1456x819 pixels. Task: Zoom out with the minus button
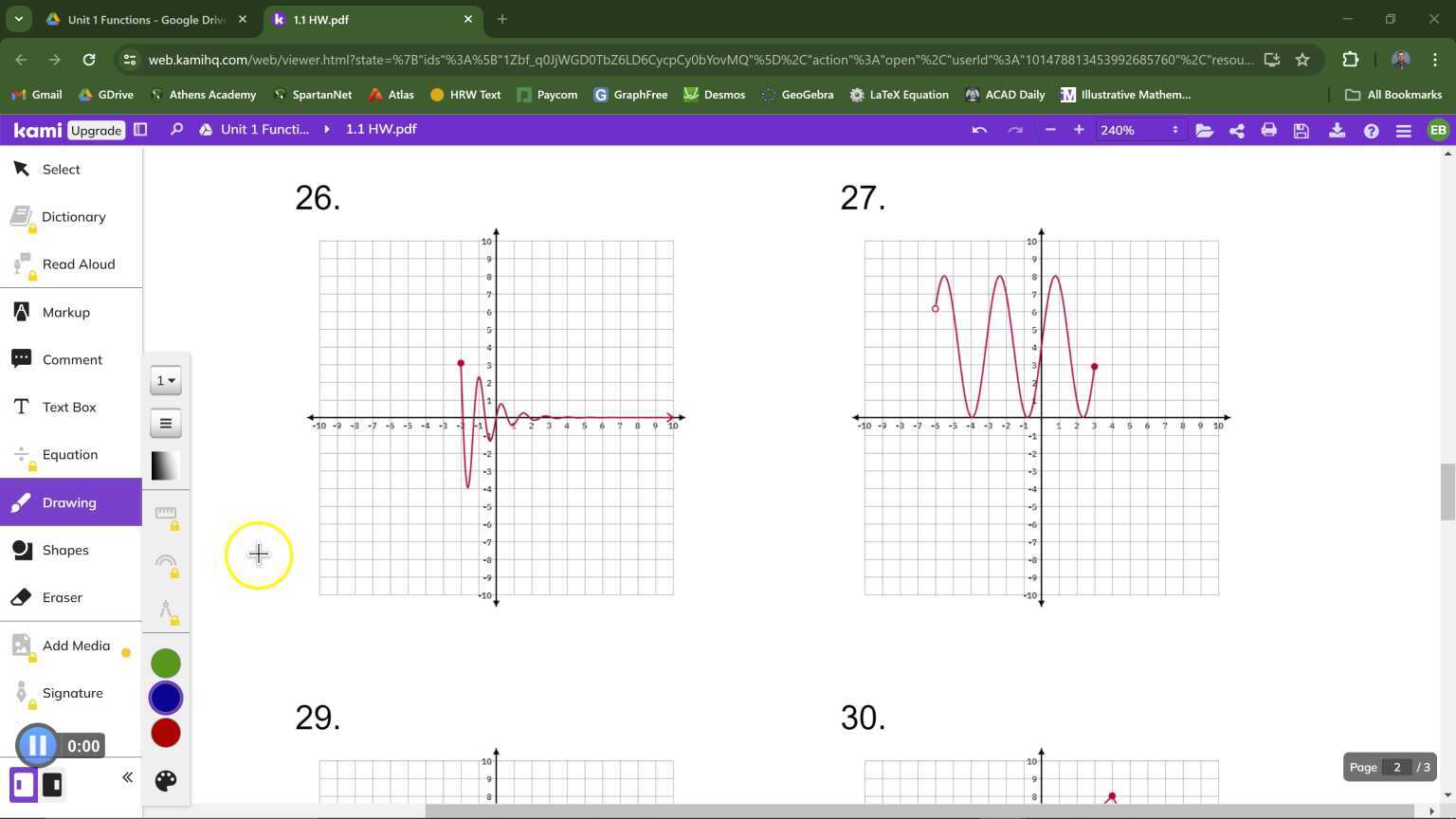(x=1050, y=130)
